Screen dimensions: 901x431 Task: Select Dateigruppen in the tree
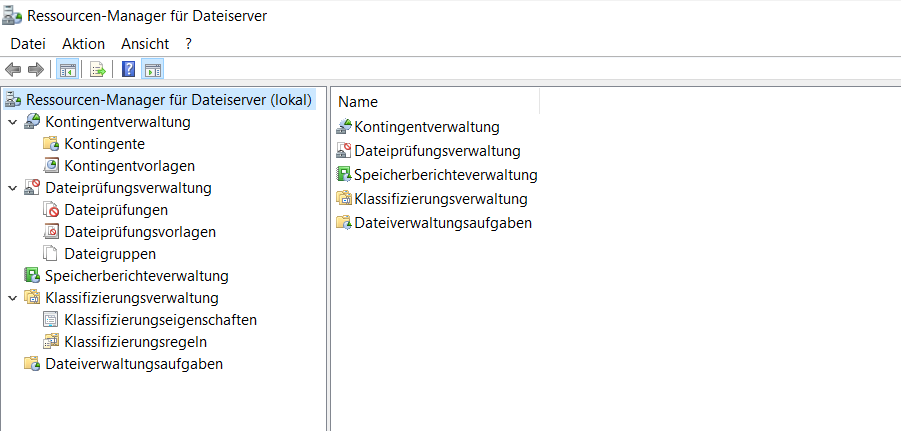(109, 254)
